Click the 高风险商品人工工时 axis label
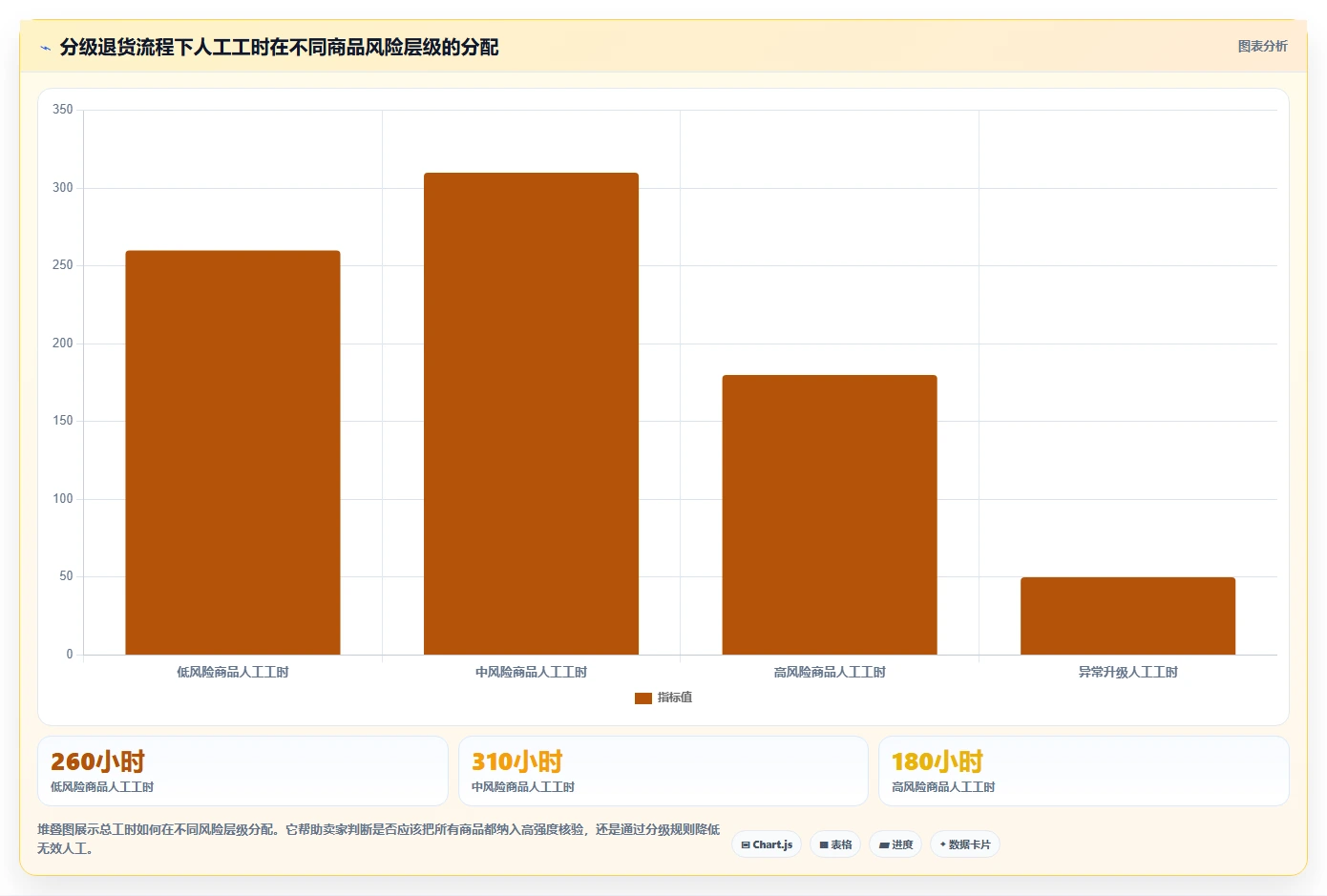 tap(830, 672)
